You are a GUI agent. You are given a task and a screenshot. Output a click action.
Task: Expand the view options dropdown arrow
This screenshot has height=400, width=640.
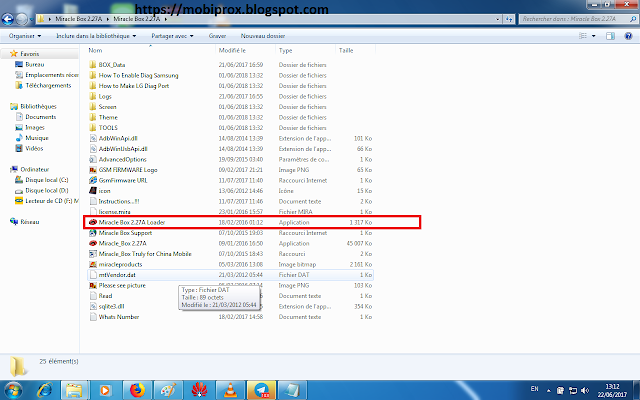593,36
